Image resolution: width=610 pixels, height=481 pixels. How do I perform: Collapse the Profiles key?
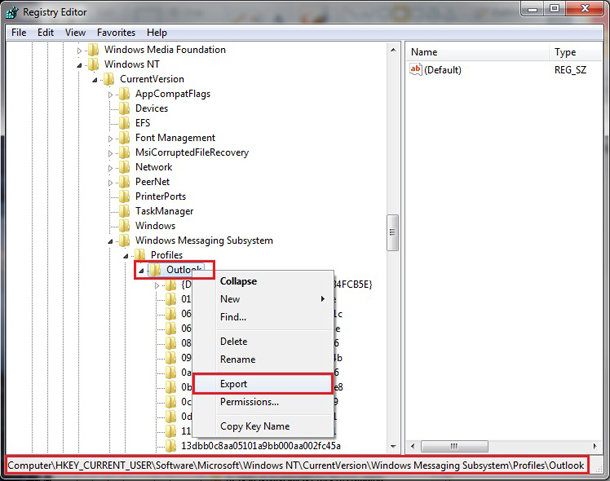point(126,256)
